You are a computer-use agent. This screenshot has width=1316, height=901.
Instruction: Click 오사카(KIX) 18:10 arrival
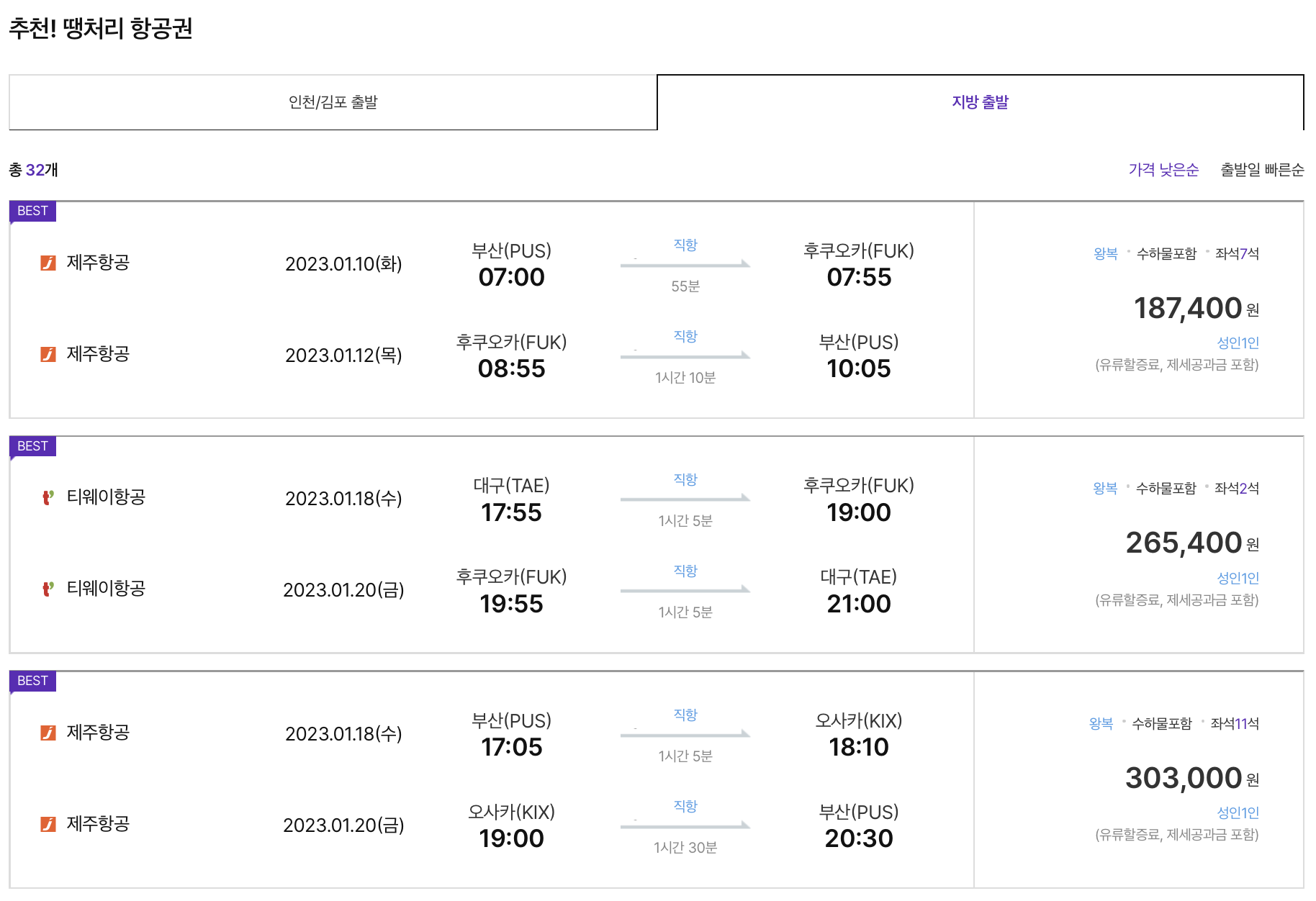click(859, 735)
